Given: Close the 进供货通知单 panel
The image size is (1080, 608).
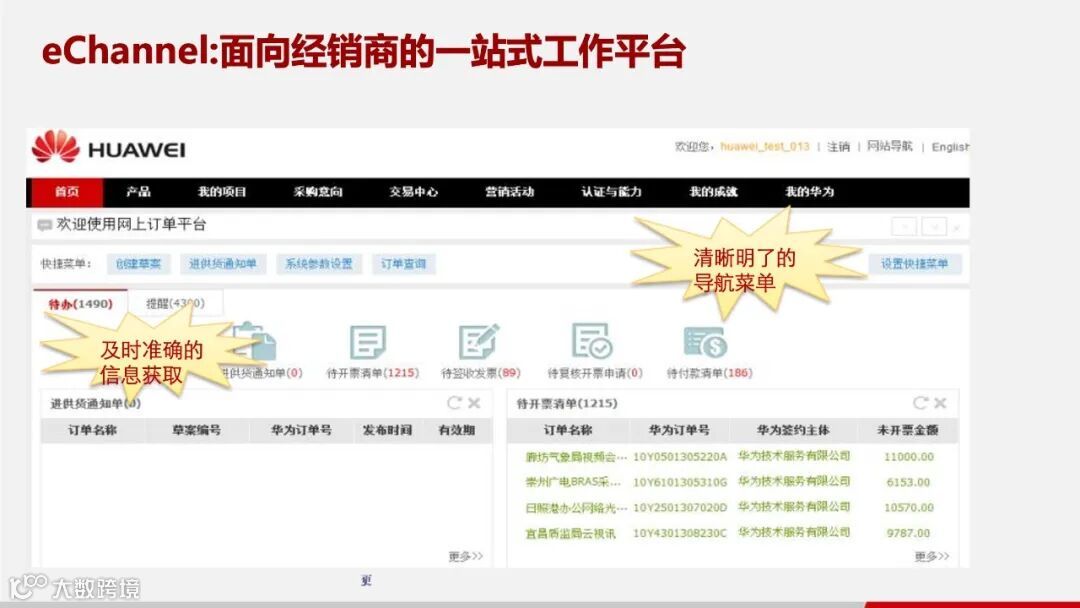Looking at the screenshot, I should click(x=474, y=403).
